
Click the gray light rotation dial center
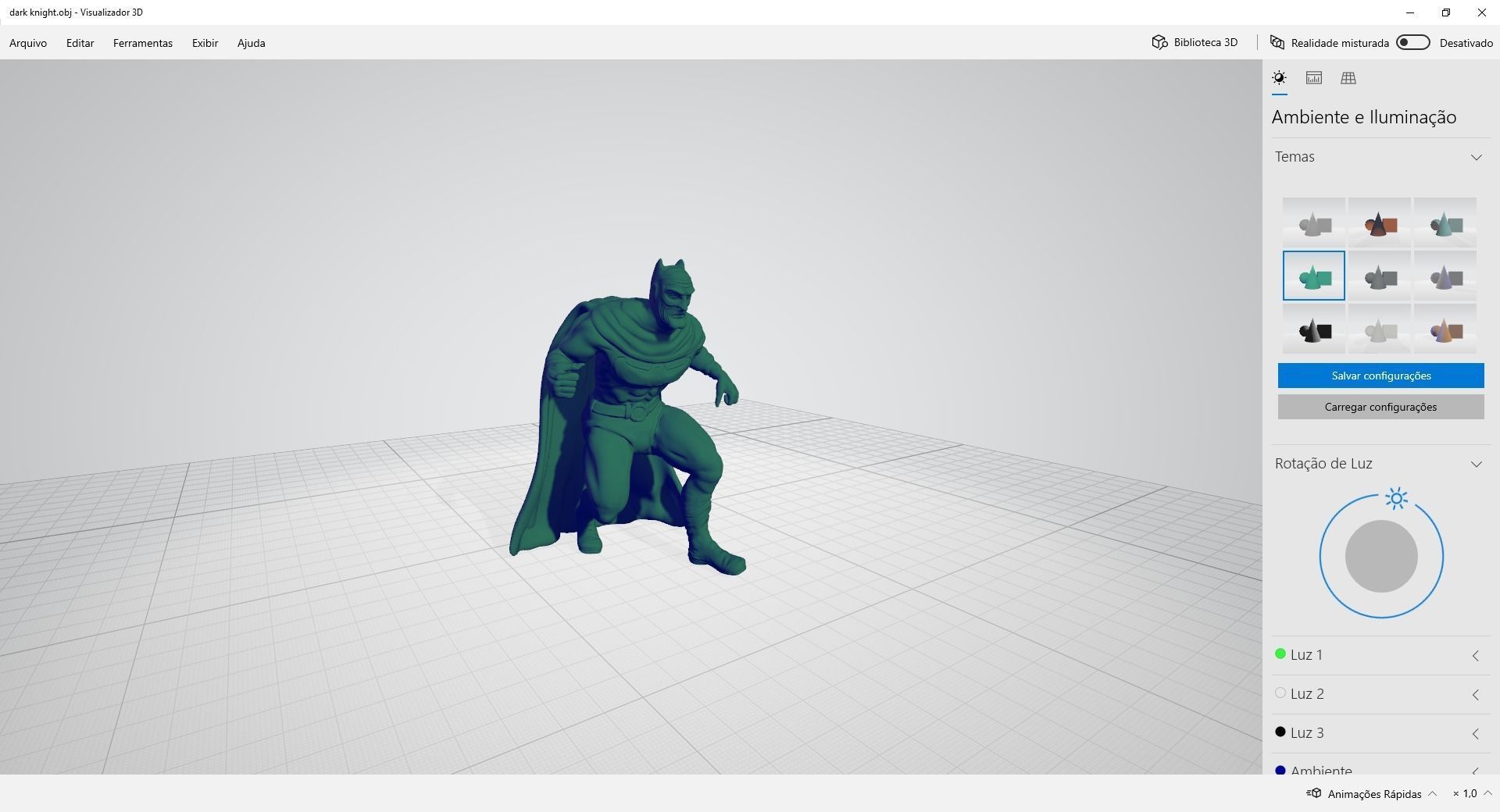pyautogui.click(x=1381, y=556)
